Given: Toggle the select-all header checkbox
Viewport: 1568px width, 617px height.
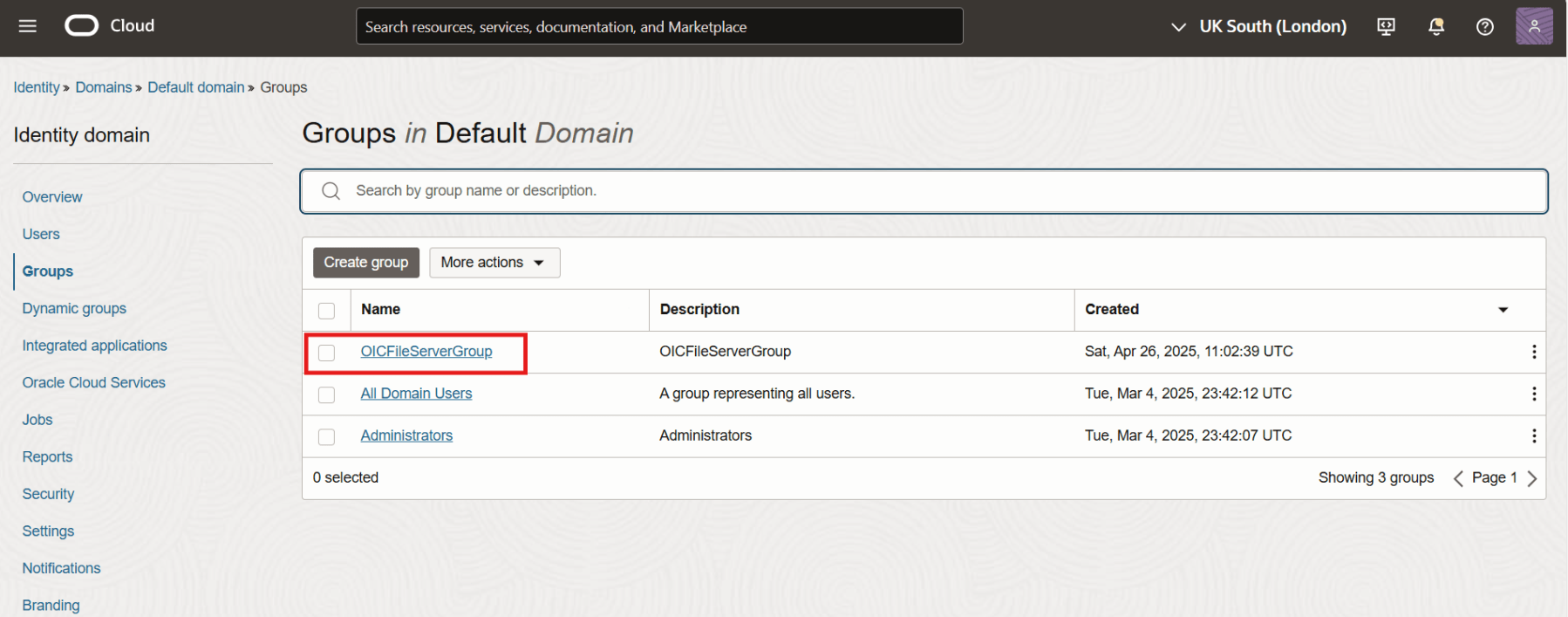Looking at the screenshot, I should coord(327,311).
